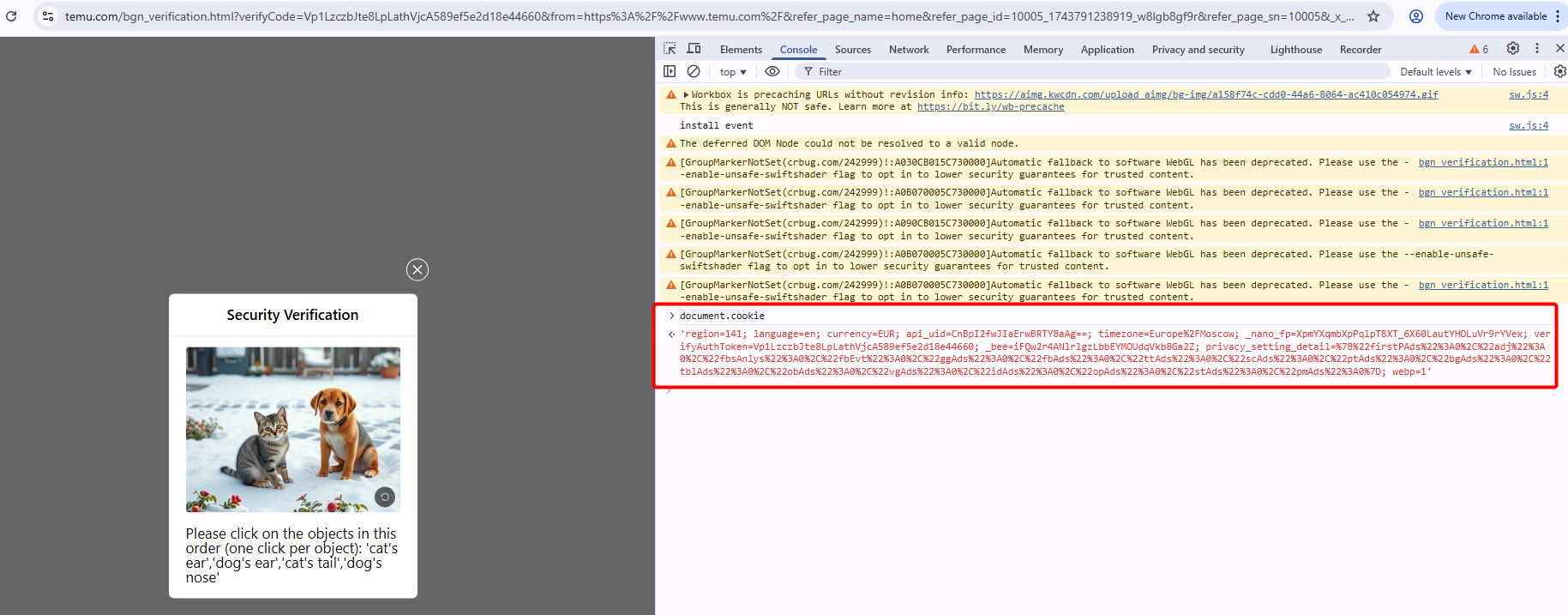Expand the Workbox precaching warning message
The image size is (1568, 615).
coord(686,95)
